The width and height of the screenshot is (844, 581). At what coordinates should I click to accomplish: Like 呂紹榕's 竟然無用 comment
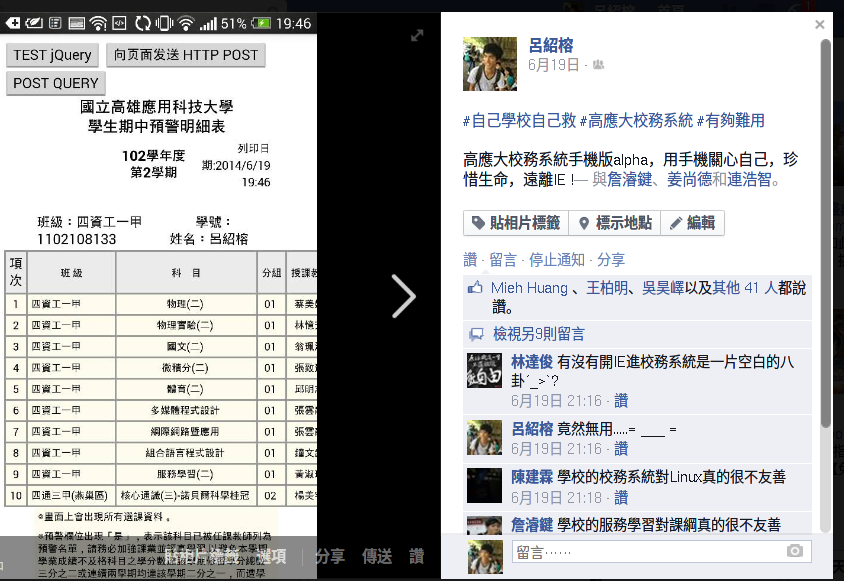click(x=621, y=449)
